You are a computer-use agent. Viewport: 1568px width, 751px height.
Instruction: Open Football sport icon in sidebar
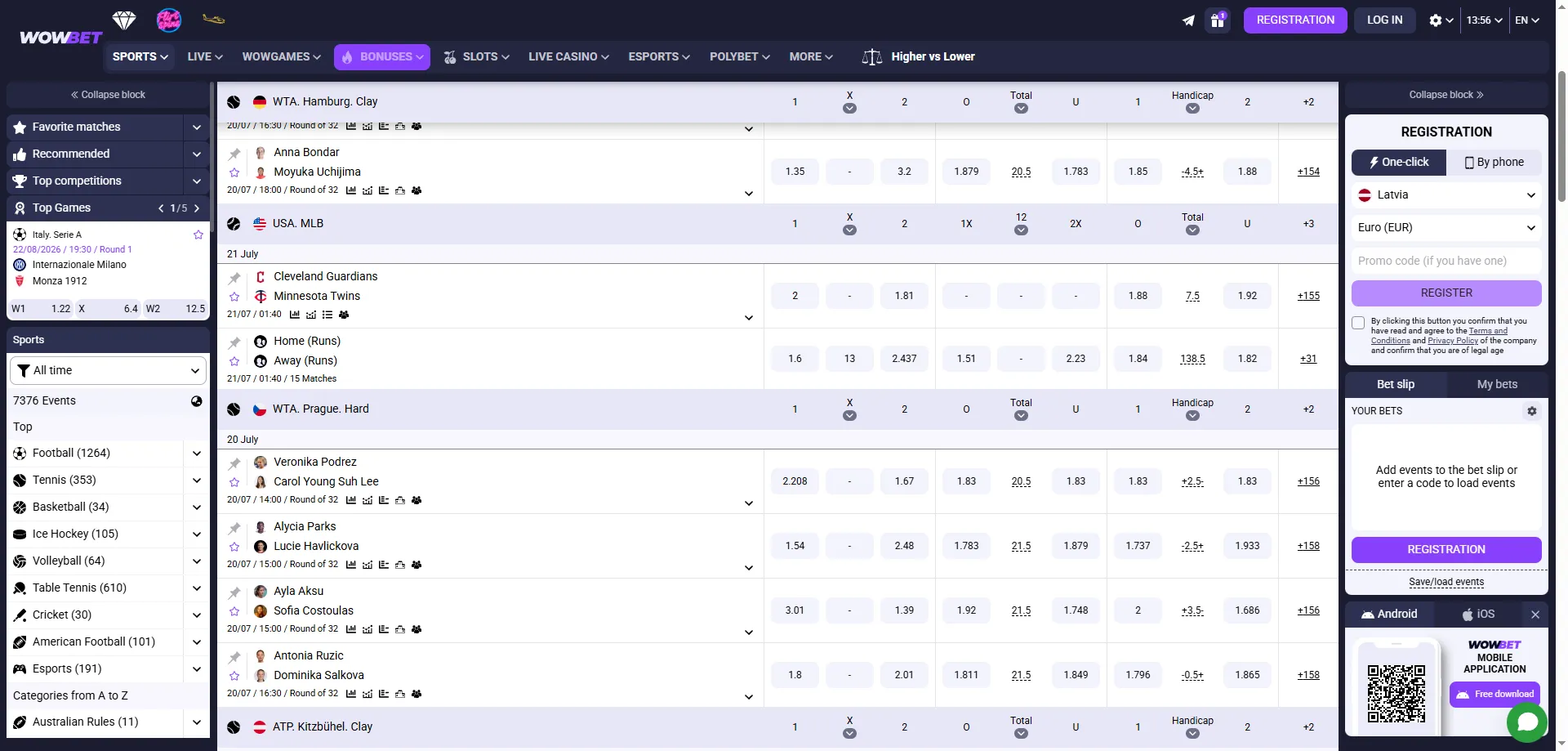20,453
